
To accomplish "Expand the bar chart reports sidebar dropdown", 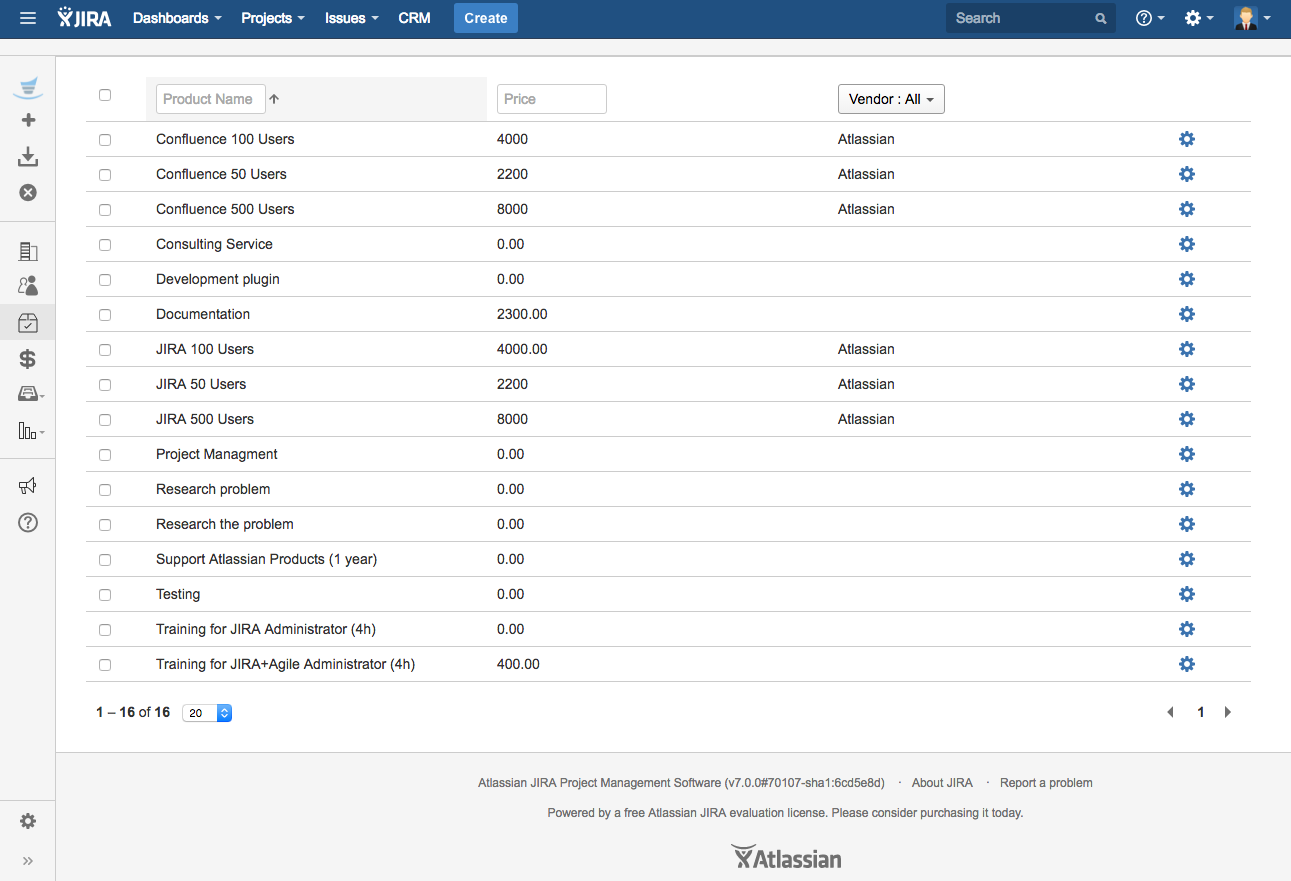I will (31, 431).
